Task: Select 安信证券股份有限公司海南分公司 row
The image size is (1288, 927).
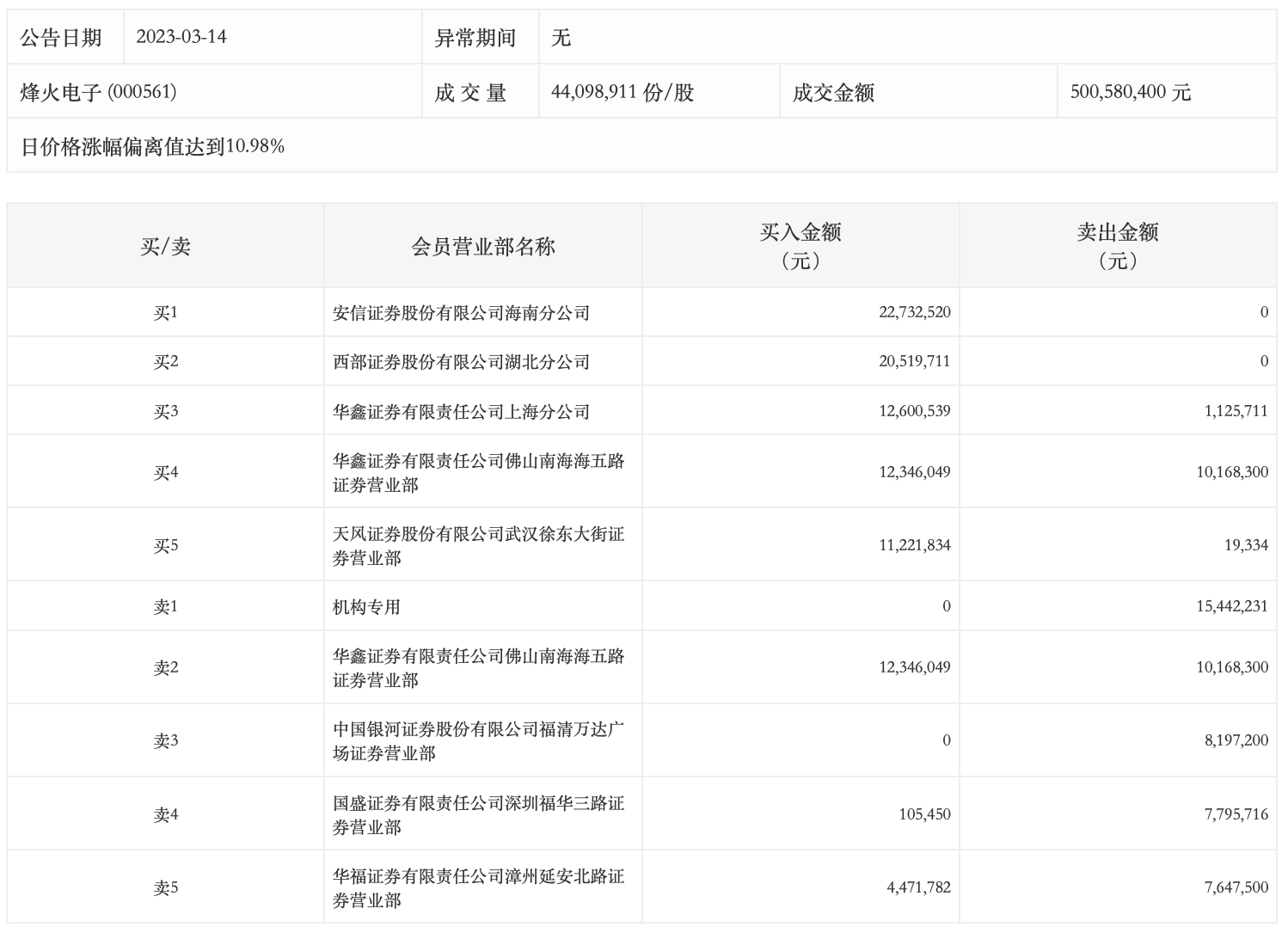Action: (461, 313)
